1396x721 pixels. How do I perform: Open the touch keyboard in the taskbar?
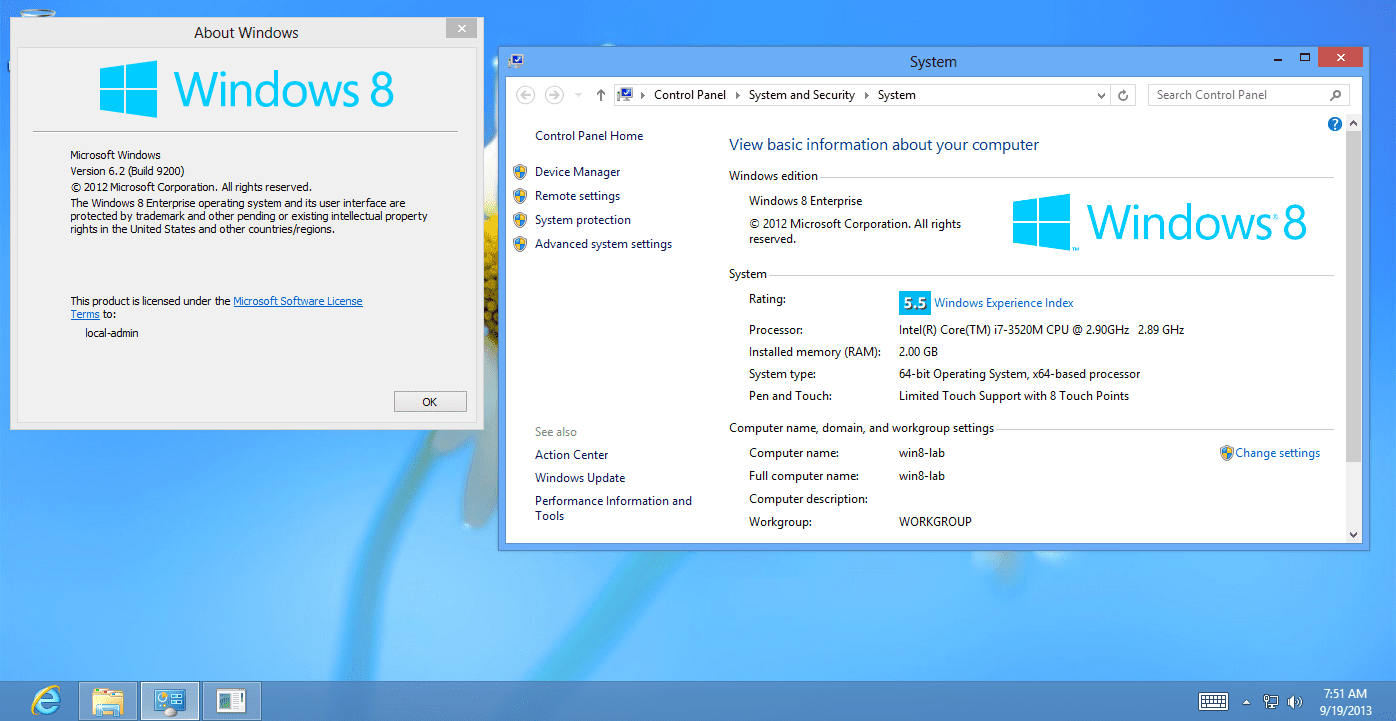click(1213, 701)
